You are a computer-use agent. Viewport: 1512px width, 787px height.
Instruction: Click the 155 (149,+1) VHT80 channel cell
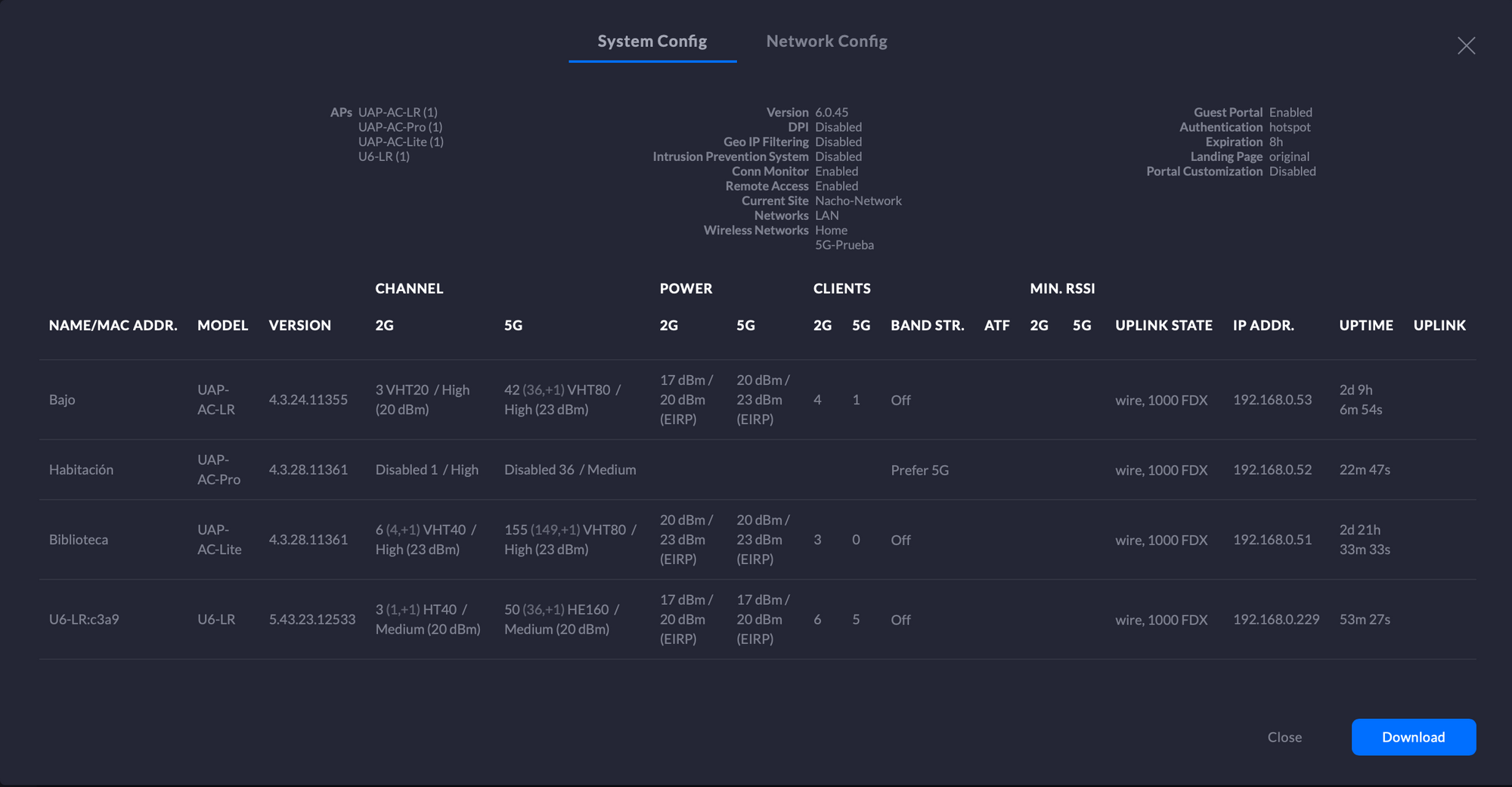(x=570, y=540)
